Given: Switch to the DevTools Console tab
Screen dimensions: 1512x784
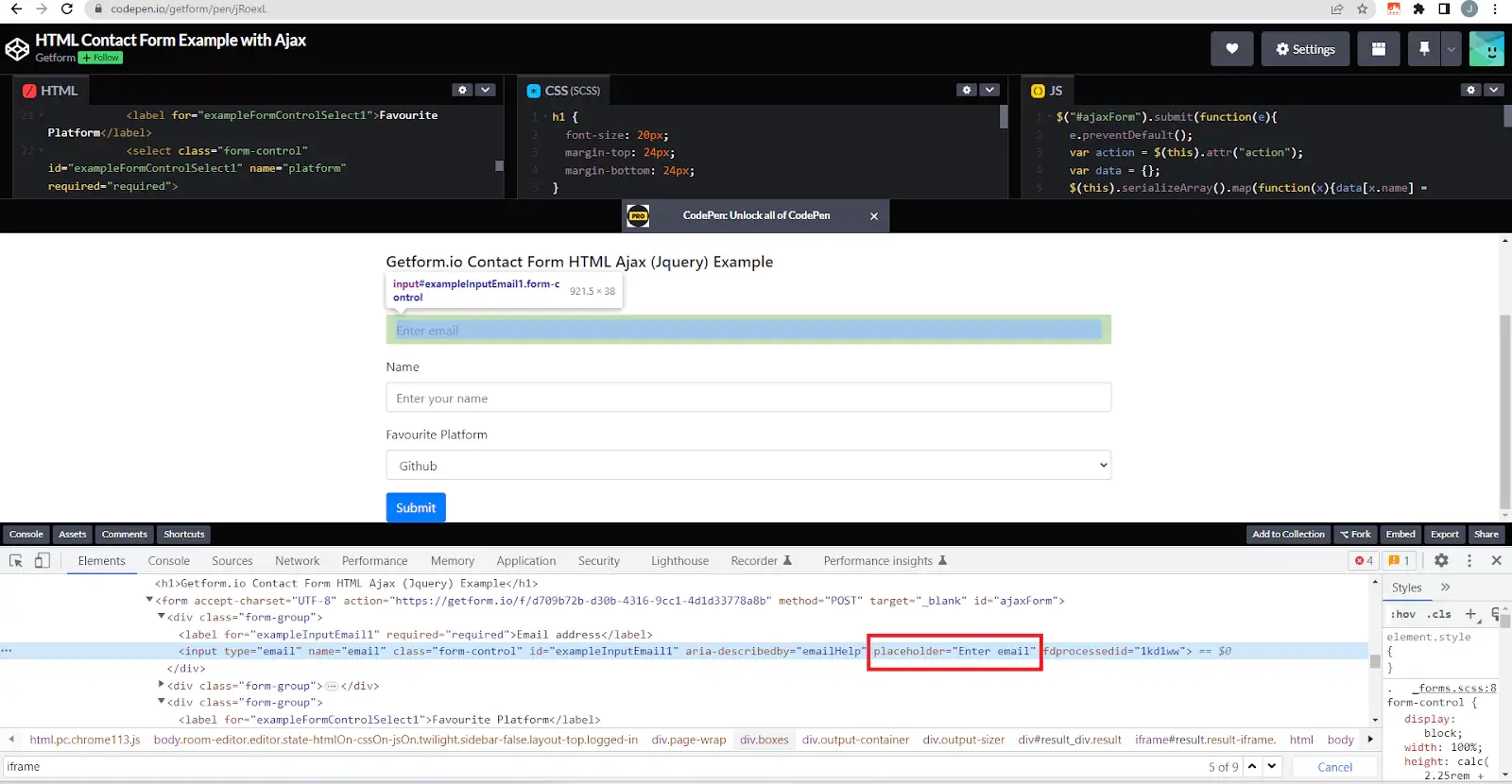Looking at the screenshot, I should (169, 561).
